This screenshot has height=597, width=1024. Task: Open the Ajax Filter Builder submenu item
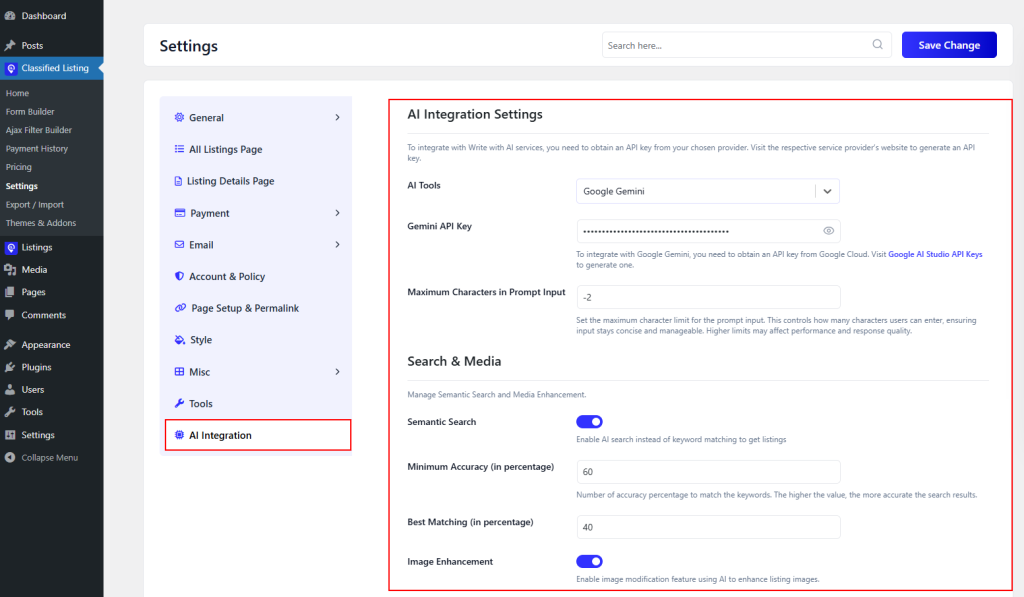point(39,130)
